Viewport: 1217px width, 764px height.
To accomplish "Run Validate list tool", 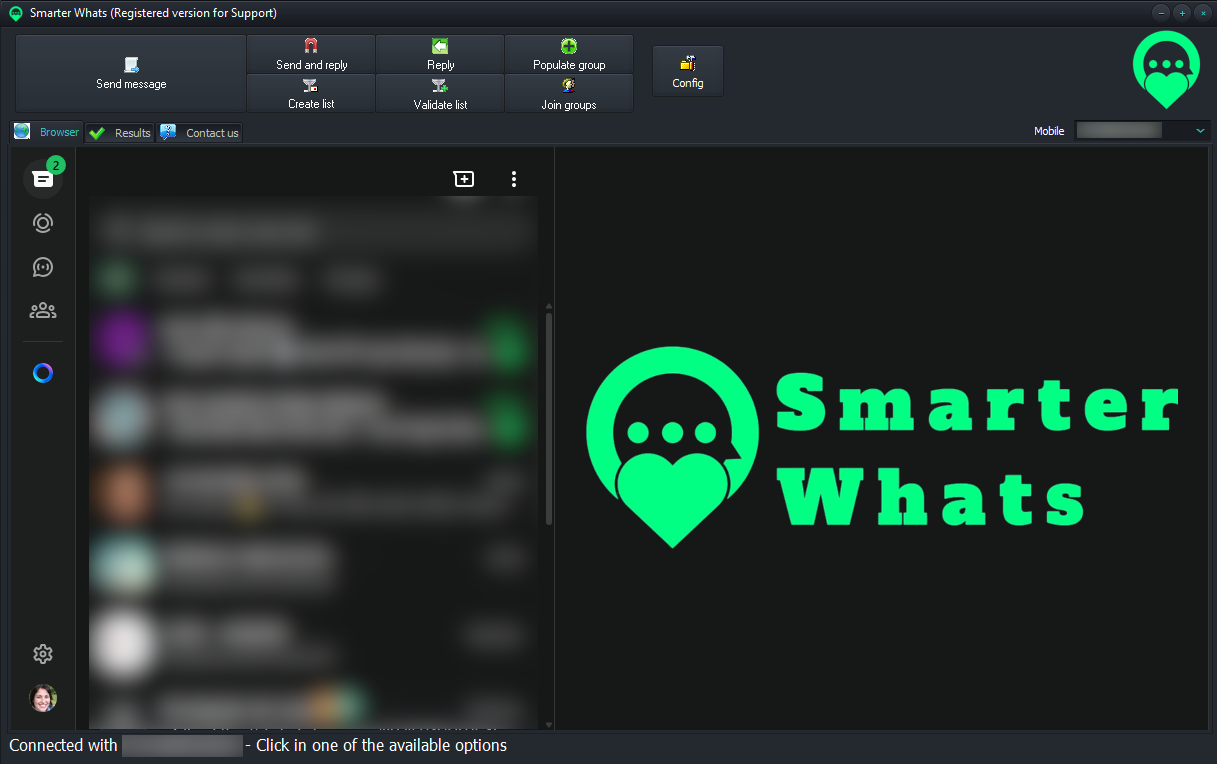I will pos(440,93).
